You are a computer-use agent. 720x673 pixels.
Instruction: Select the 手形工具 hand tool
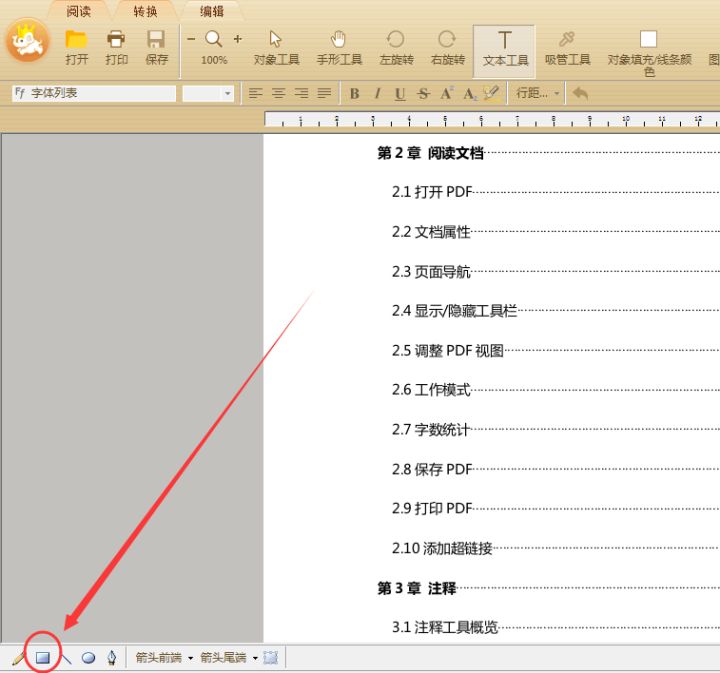point(339,48)
